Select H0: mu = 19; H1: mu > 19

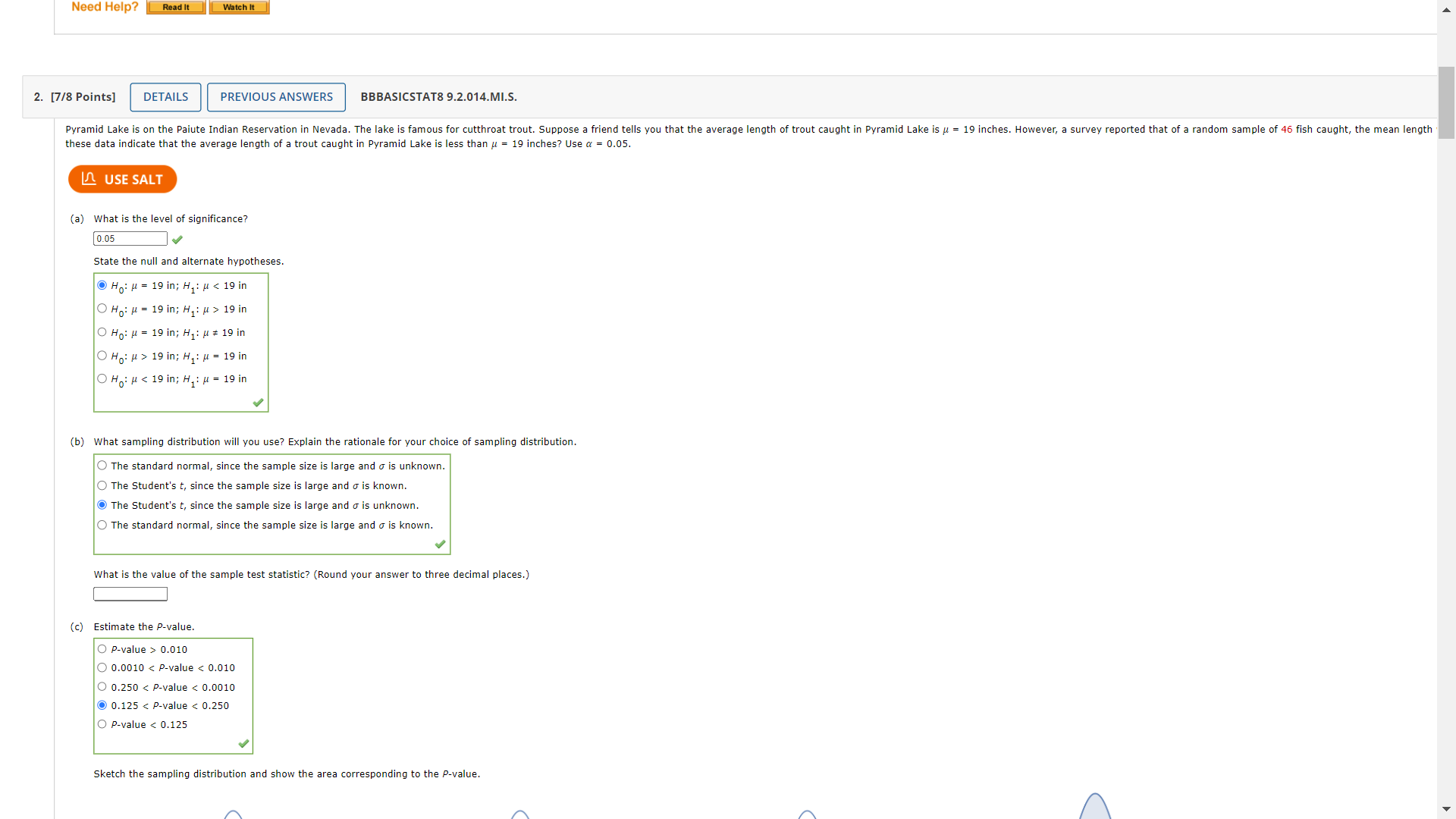click(x=102, y=308)
